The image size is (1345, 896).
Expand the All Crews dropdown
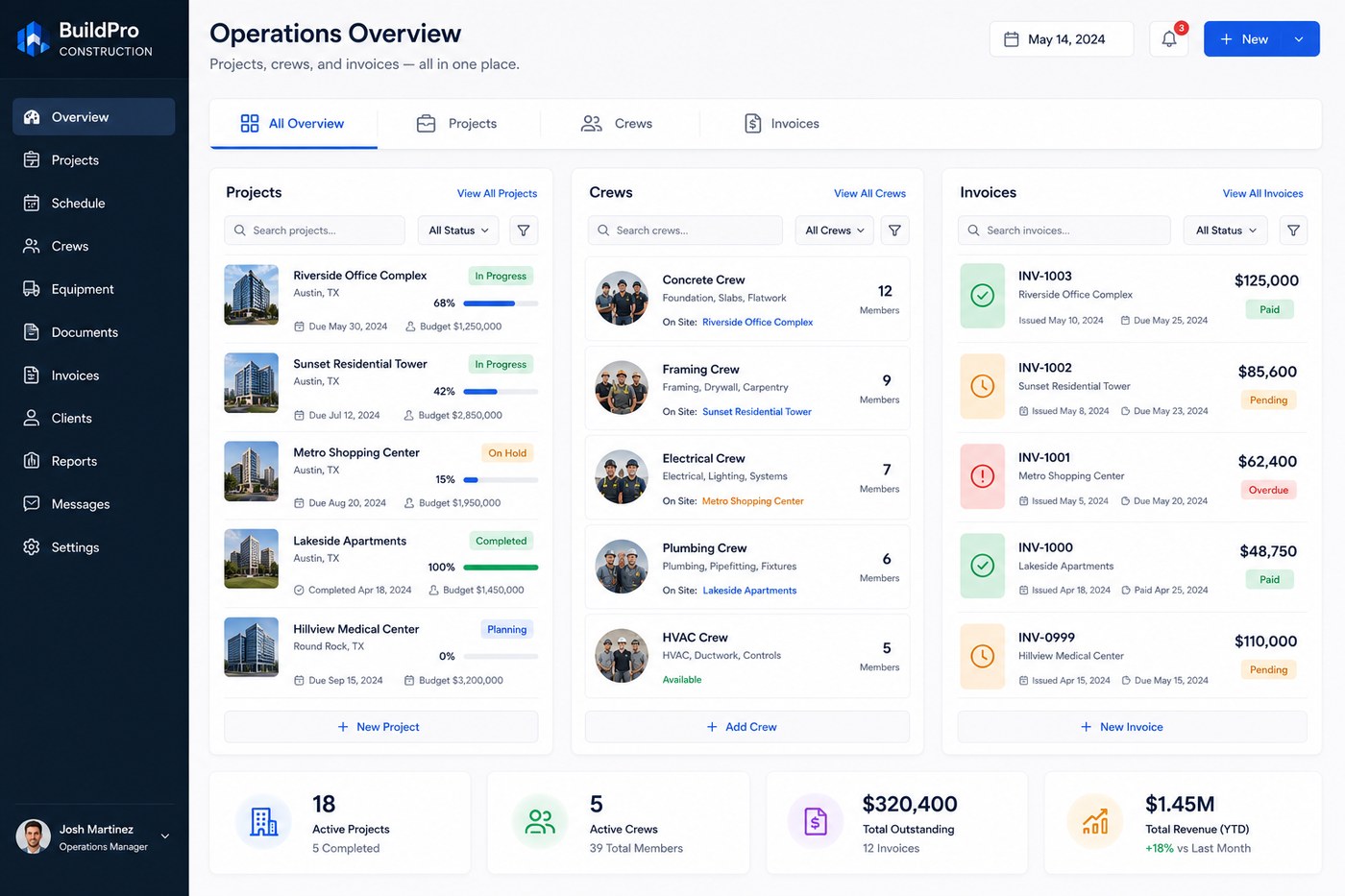coord(835,230)
